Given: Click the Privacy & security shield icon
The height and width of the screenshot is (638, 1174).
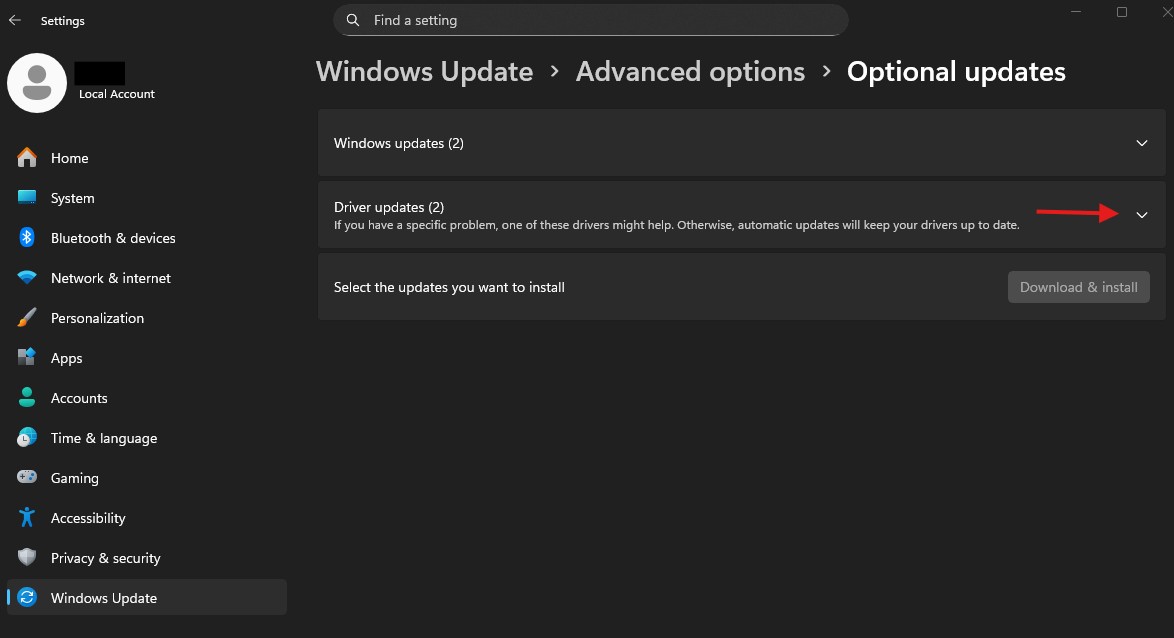Looking at the screenshot, I should pyautogui.click(x=26, y=558).
